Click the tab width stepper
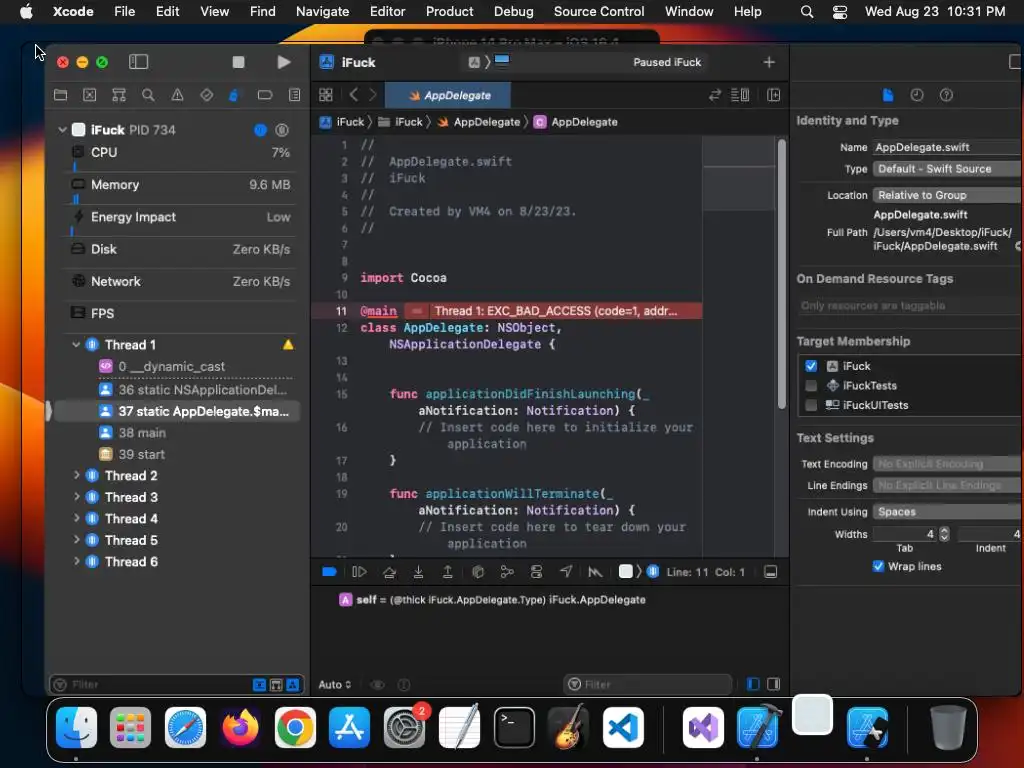1024x768 pixels. [944, 534]
